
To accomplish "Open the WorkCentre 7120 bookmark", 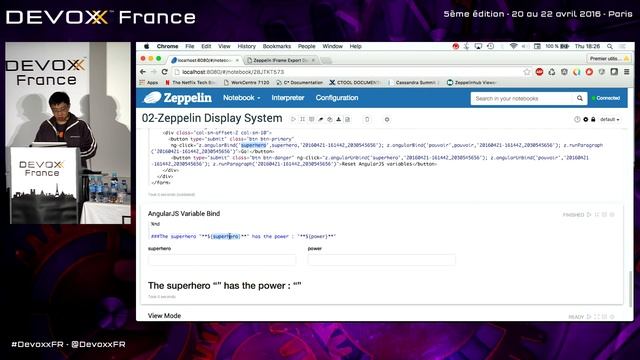I will [247, 82].
